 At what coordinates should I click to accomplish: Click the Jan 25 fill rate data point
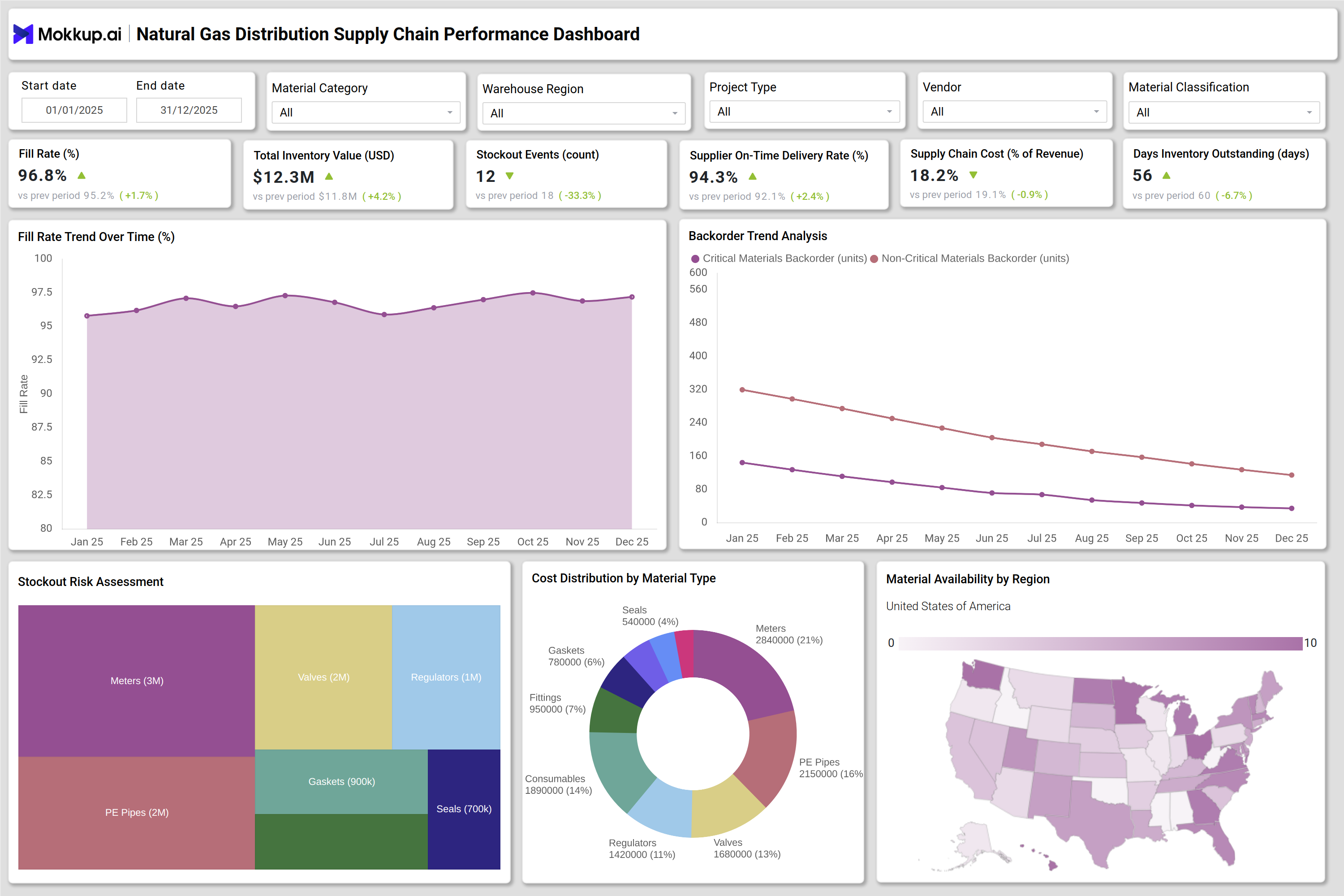click(x=87, y=316)
